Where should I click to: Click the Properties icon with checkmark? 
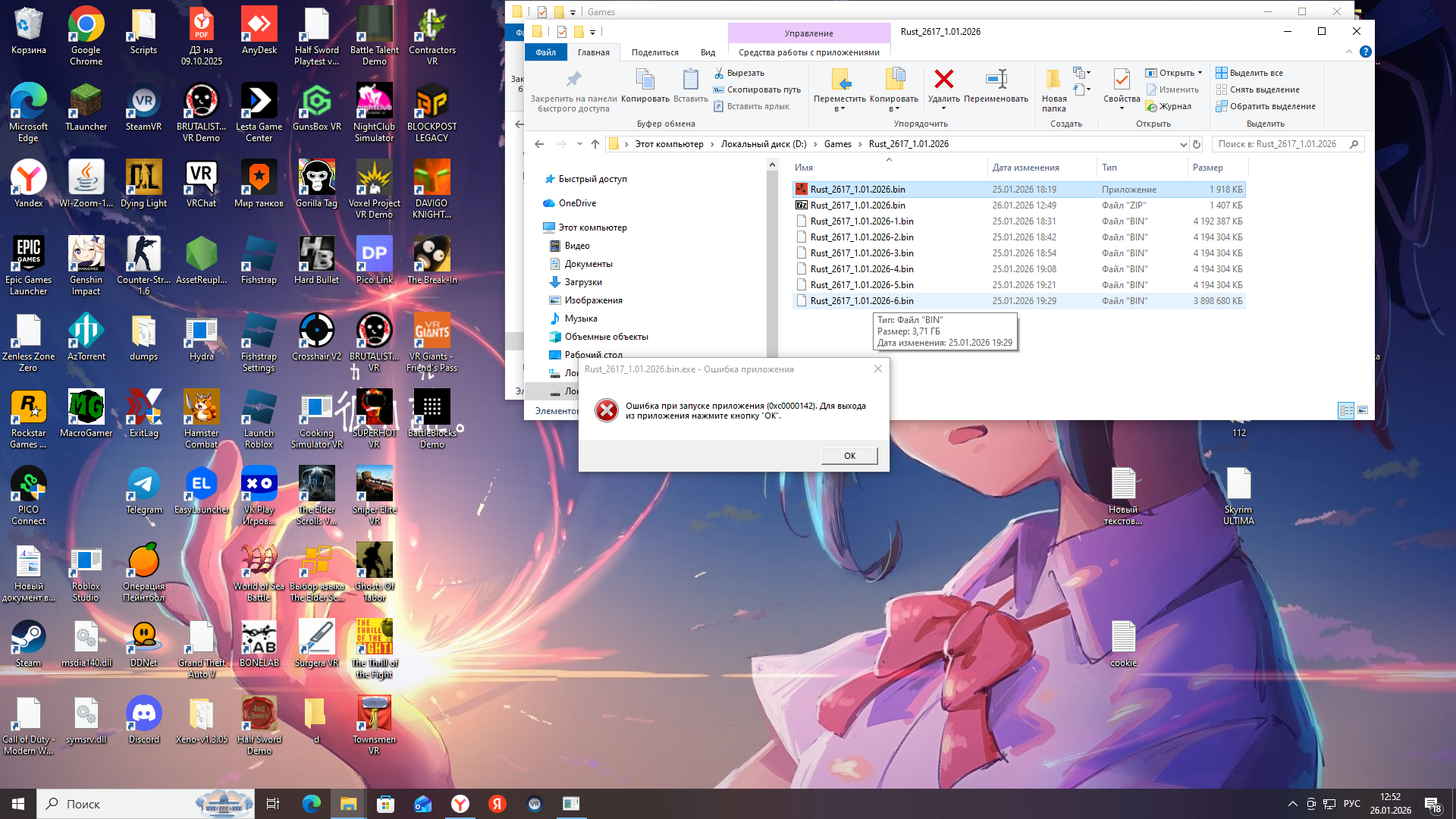[x=1121, y=79]
